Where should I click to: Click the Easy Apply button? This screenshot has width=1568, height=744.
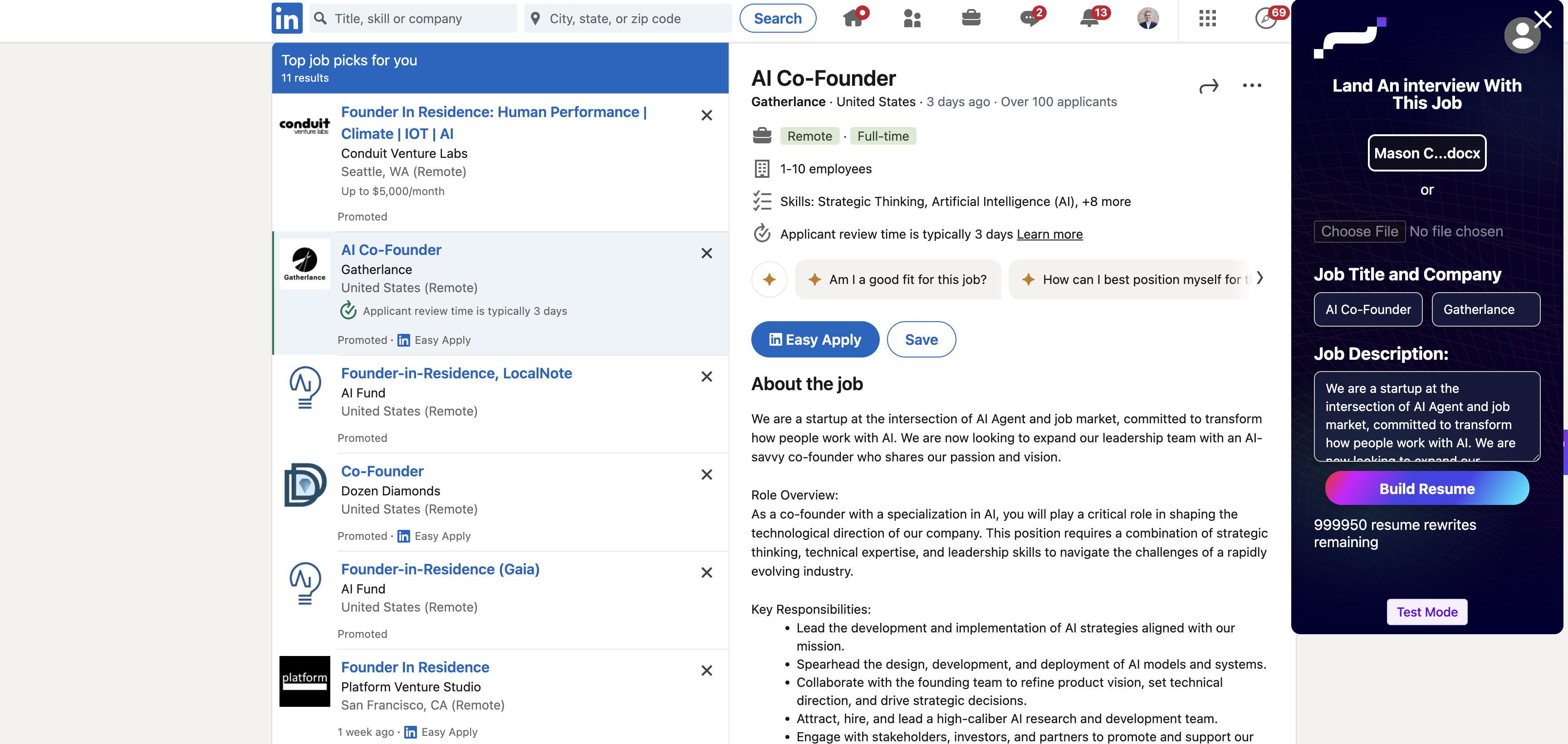click(815, 340)
